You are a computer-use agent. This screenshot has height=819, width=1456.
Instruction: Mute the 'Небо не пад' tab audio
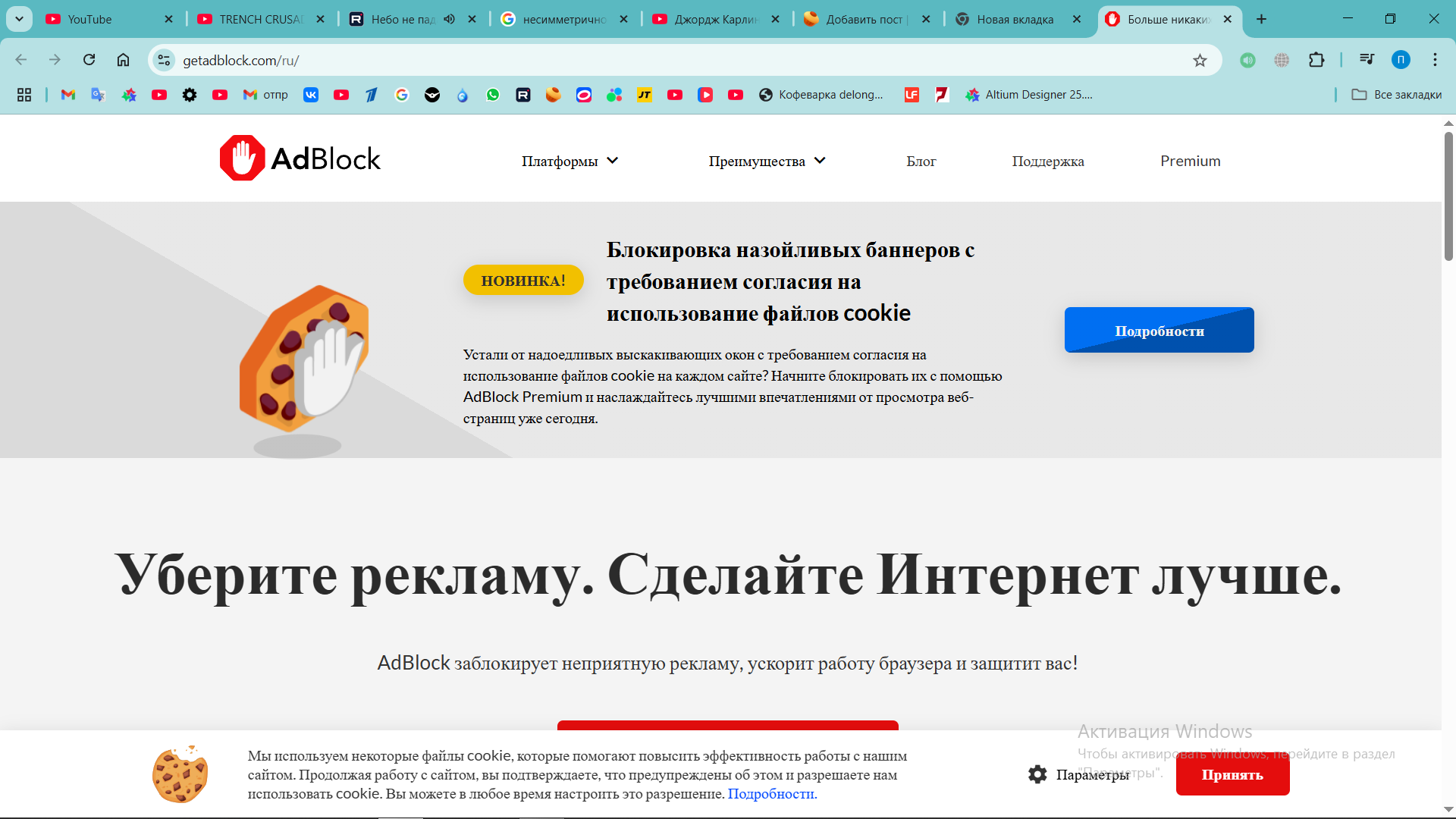449,19
